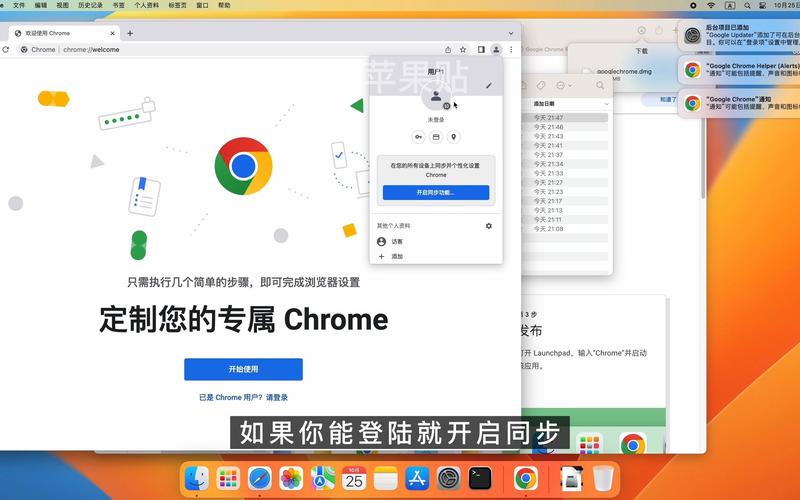The image size is (800, 500).
Task: Open Photos from the Dock
Action: [291, 479]
